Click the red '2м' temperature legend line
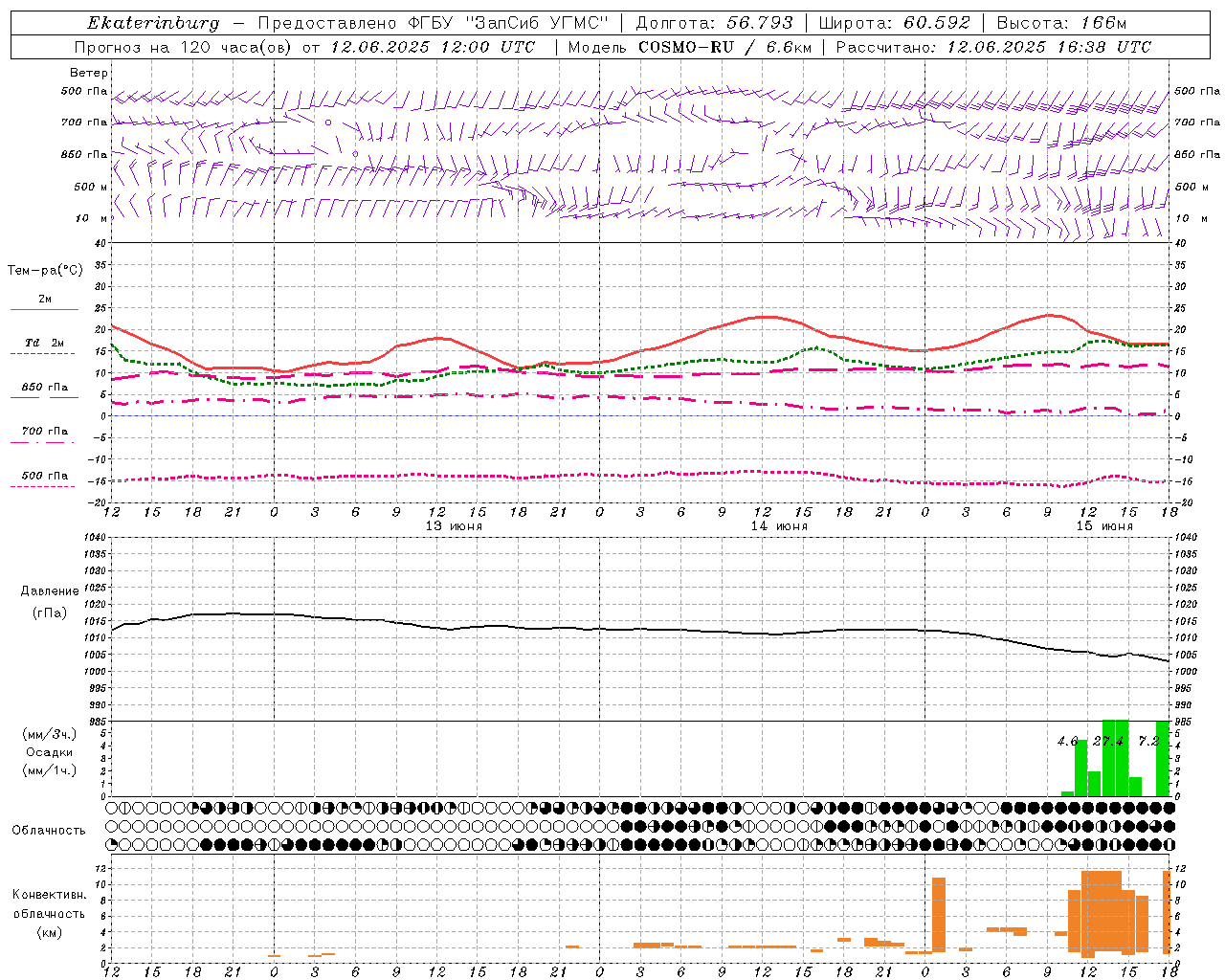Screen dimensions: 1225x980 click(x=44, y=309)
